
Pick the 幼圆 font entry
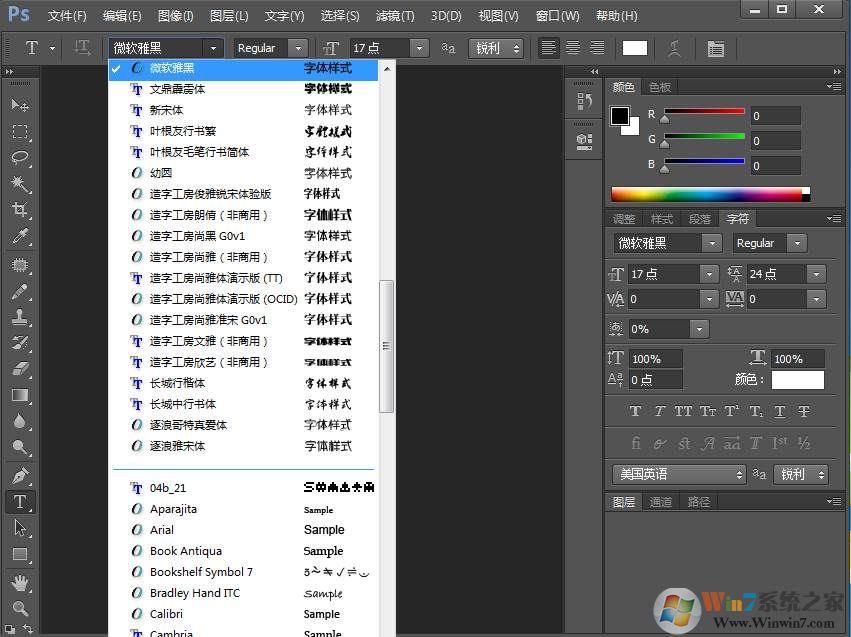coord(161,173)
